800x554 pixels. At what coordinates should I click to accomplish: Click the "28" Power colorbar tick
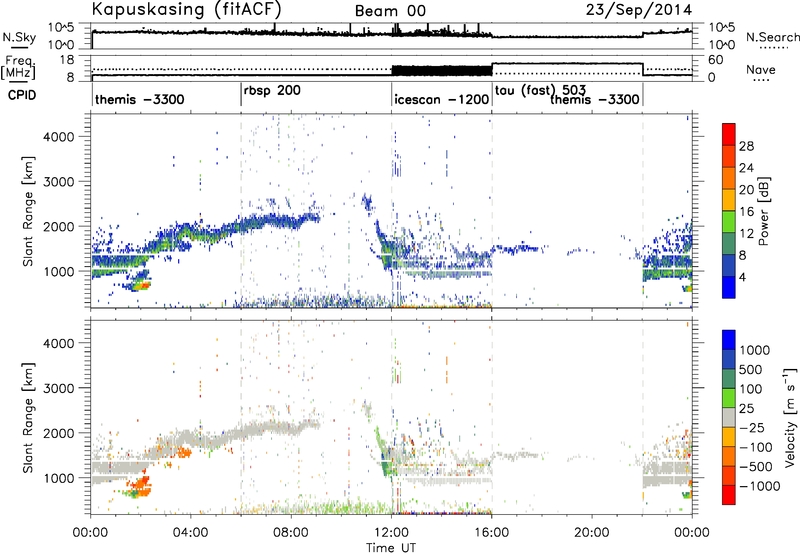tap(746, 146)
